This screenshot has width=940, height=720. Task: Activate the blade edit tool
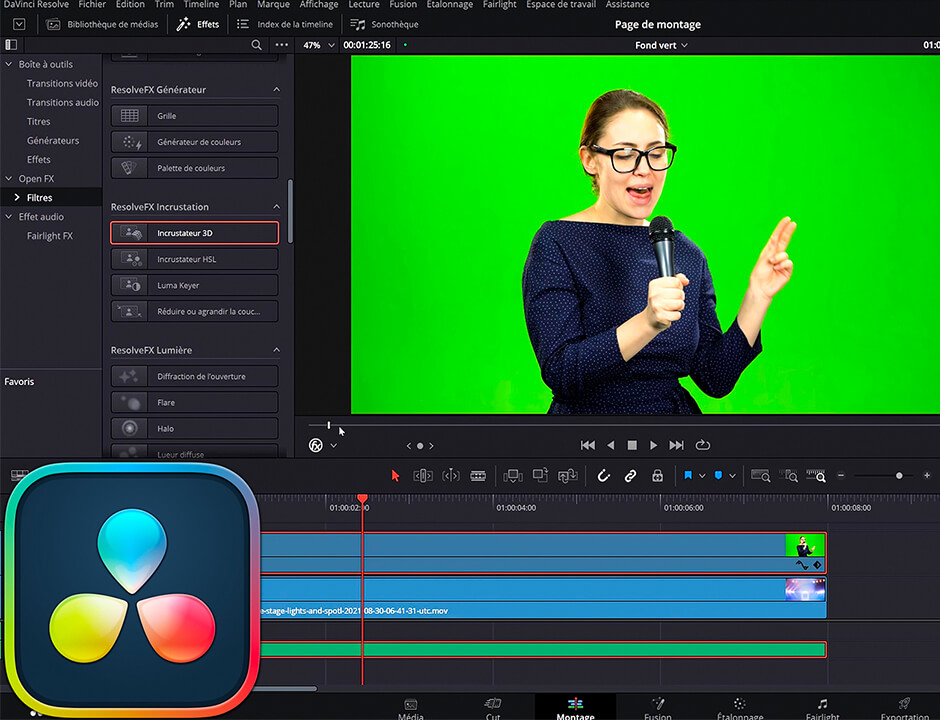478,476
